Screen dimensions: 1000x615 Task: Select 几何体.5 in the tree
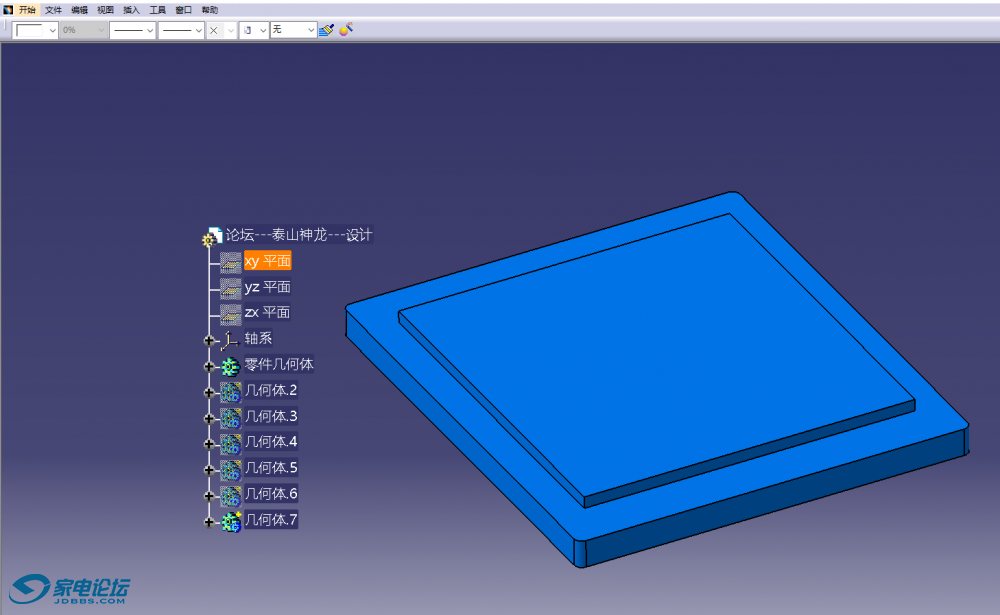pos(271,468)
